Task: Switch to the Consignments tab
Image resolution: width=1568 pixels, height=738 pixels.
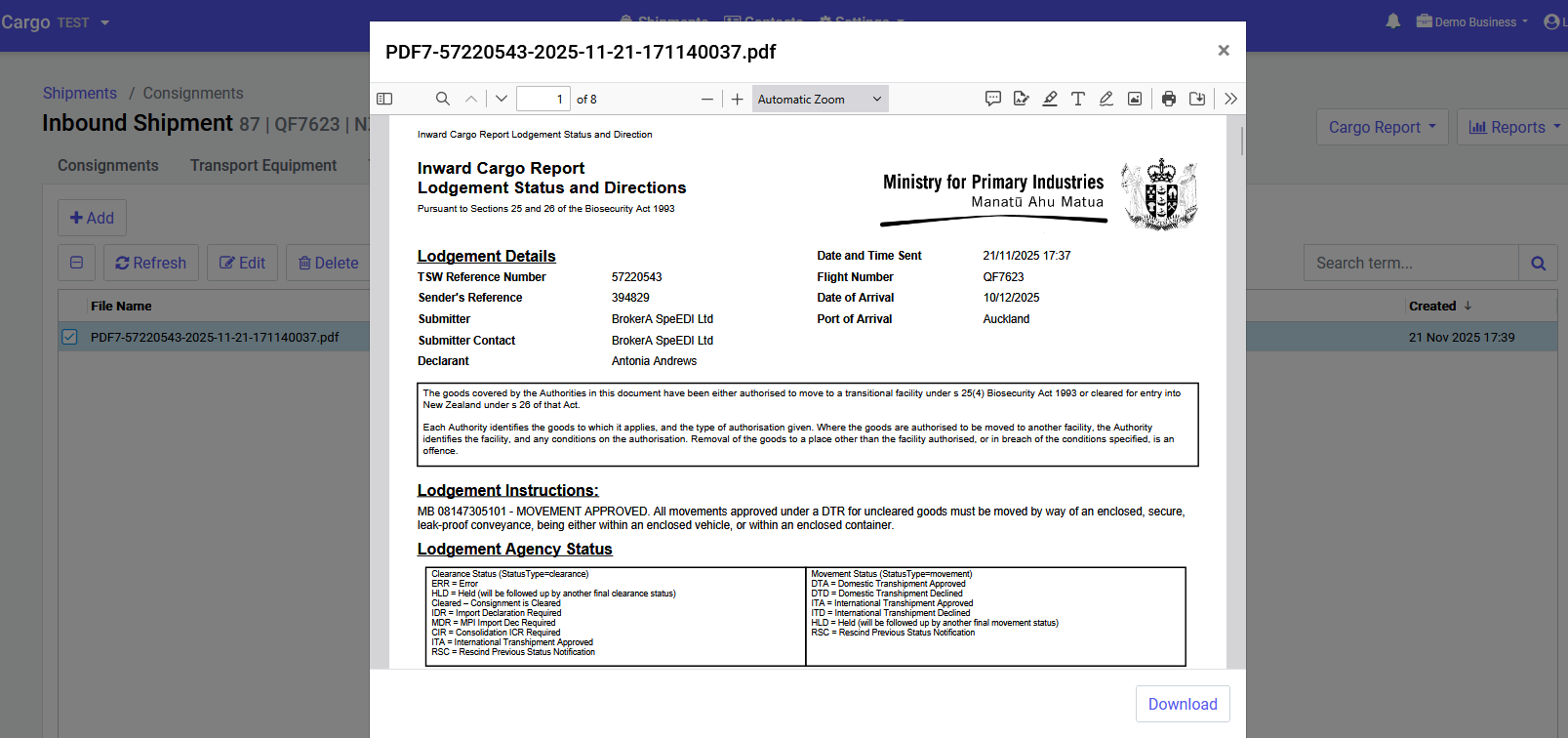Action: click(x=107, y=165)
